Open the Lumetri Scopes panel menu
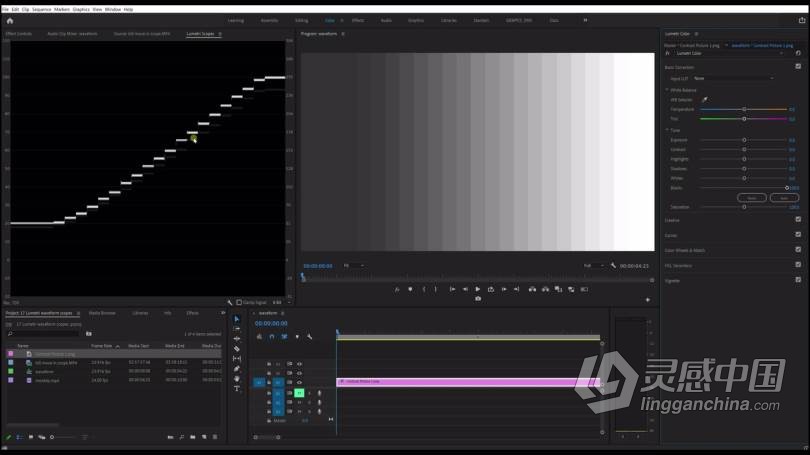Viewport: 810px width, 455px height. (x=220, y=34)
